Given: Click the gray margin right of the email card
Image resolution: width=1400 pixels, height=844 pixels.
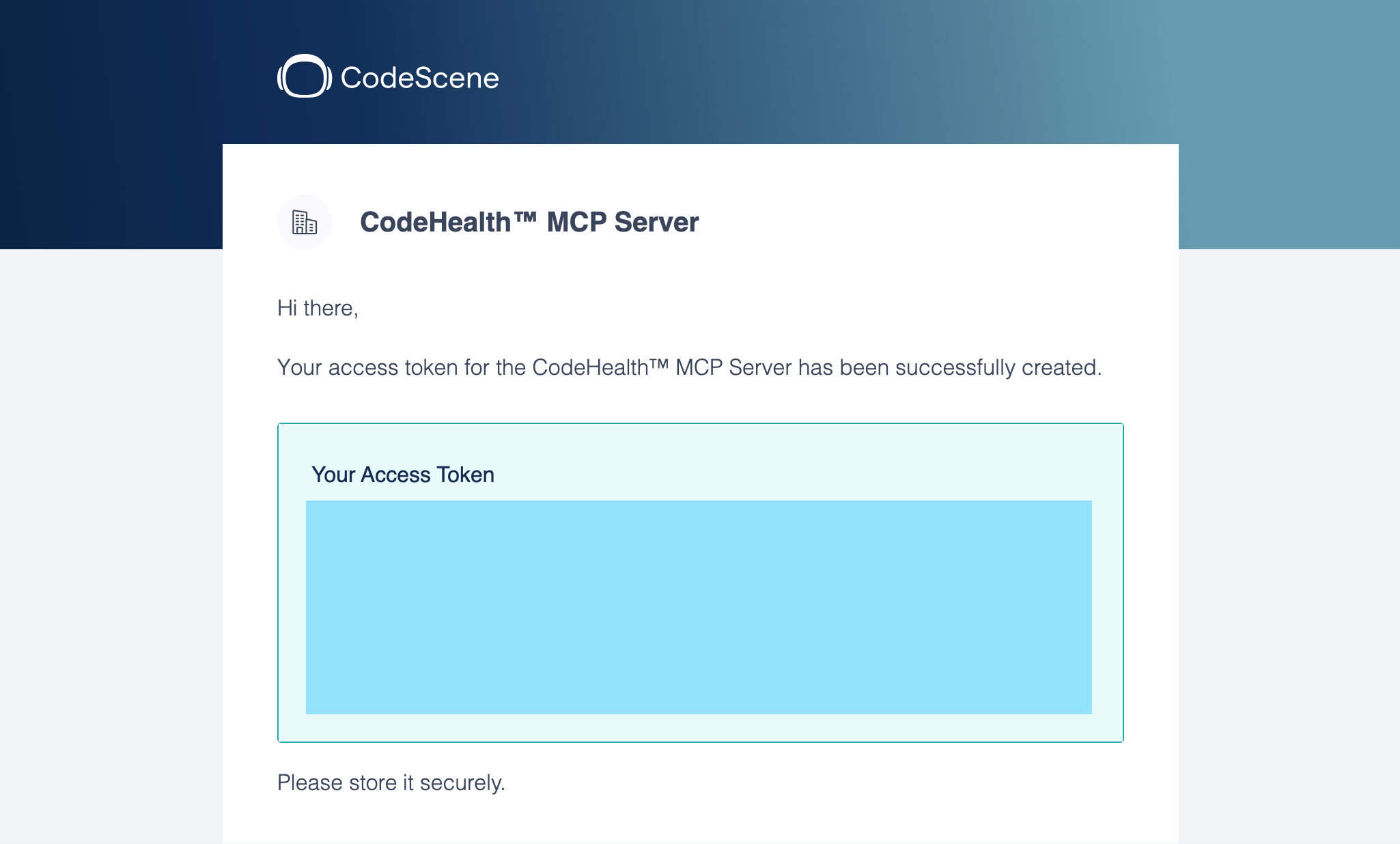Looking at the screenshot, I should coord(1289,546).
